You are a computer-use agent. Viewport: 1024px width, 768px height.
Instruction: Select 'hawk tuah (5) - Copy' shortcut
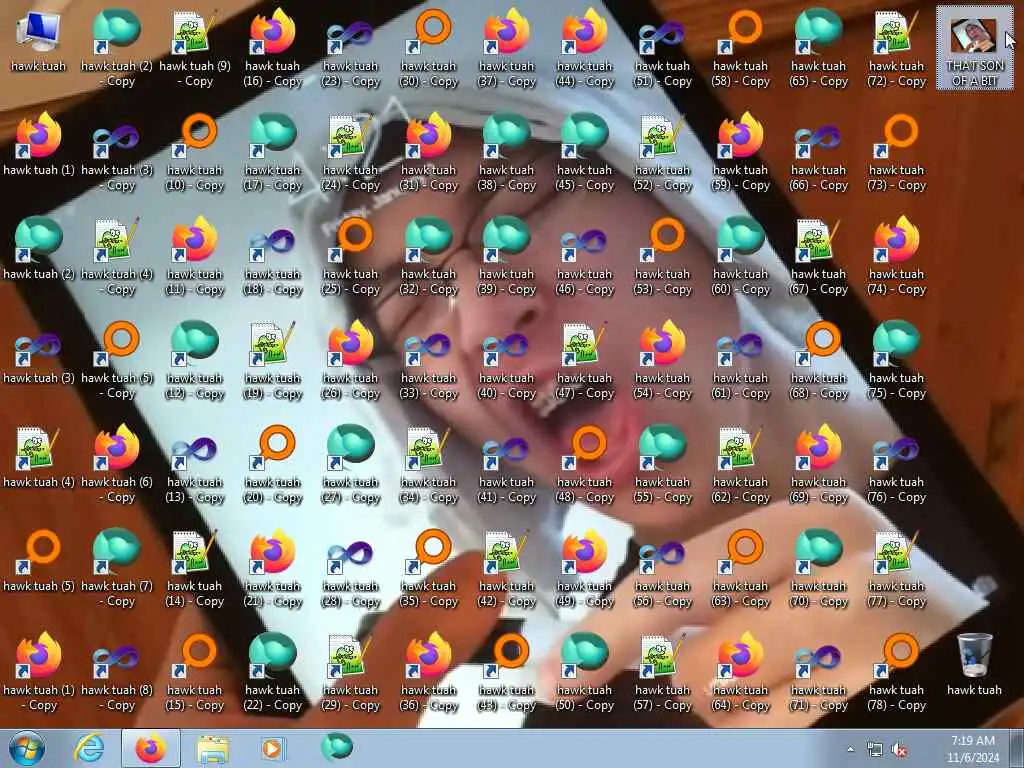(x=117, y=360)
